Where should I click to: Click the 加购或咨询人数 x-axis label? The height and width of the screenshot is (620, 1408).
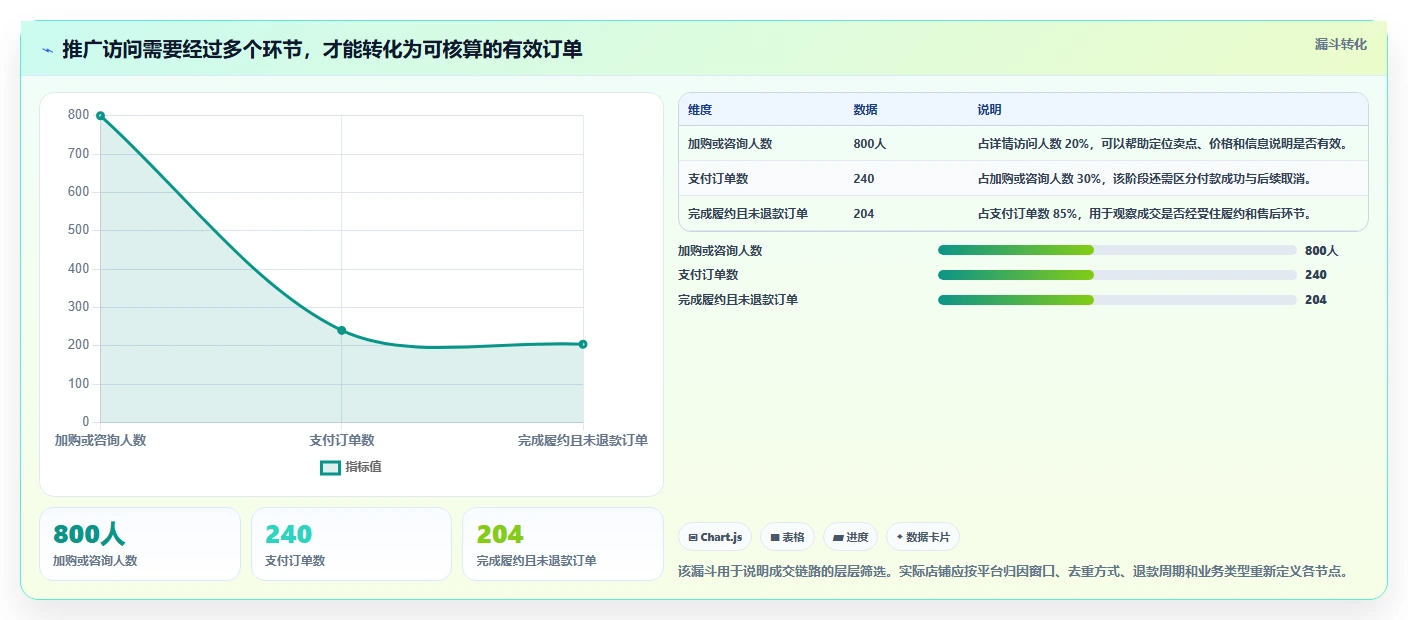(100, 440)
